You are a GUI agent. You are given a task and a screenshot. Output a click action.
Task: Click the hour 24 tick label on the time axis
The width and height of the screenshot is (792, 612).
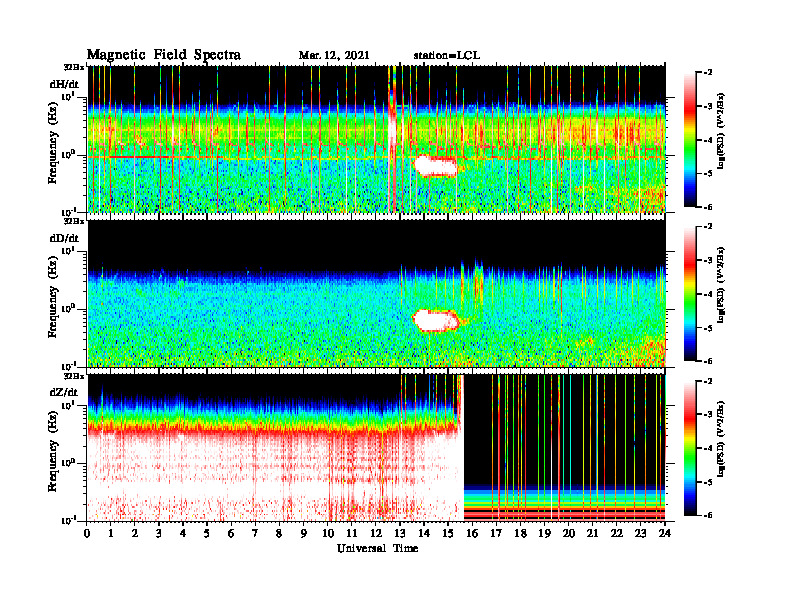tap(665, 533)
